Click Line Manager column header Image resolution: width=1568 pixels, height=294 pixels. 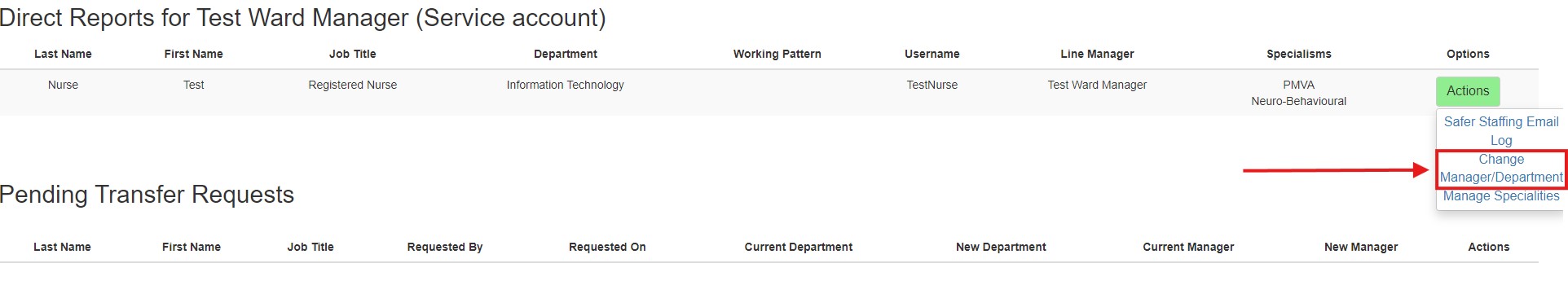tap(1097, 54)
